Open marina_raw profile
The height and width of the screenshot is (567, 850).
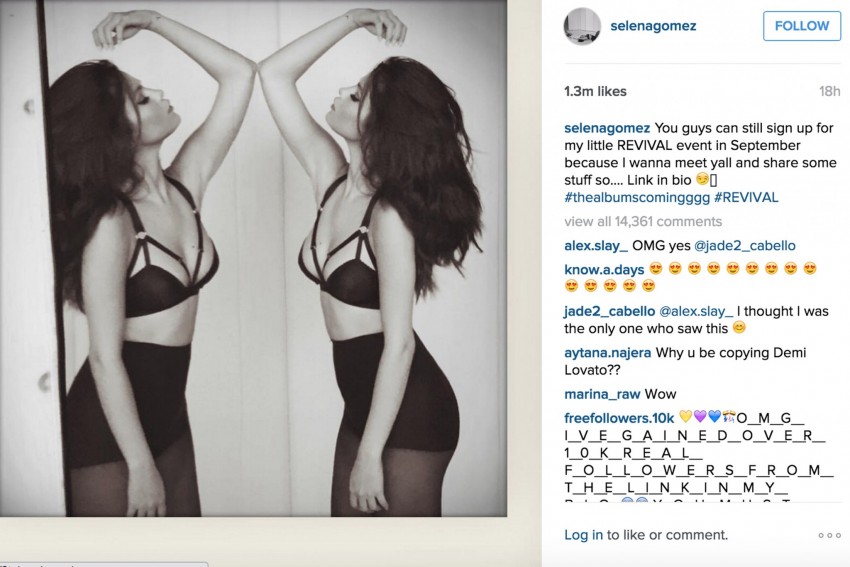pyautogui.click(x=602, y=394)
